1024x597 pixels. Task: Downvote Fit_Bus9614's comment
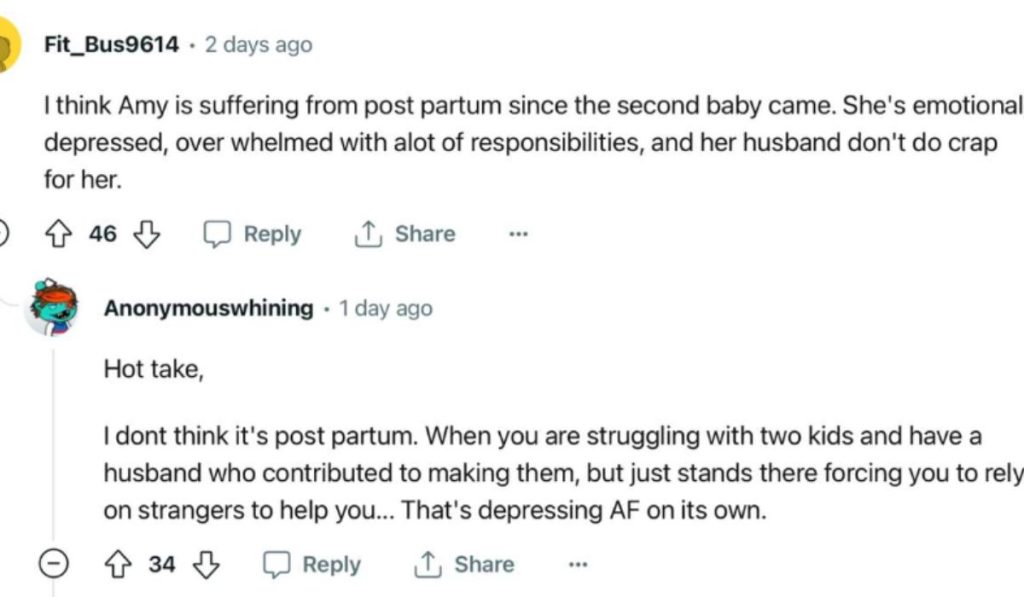pyautogui.click(x=147, y=234)
